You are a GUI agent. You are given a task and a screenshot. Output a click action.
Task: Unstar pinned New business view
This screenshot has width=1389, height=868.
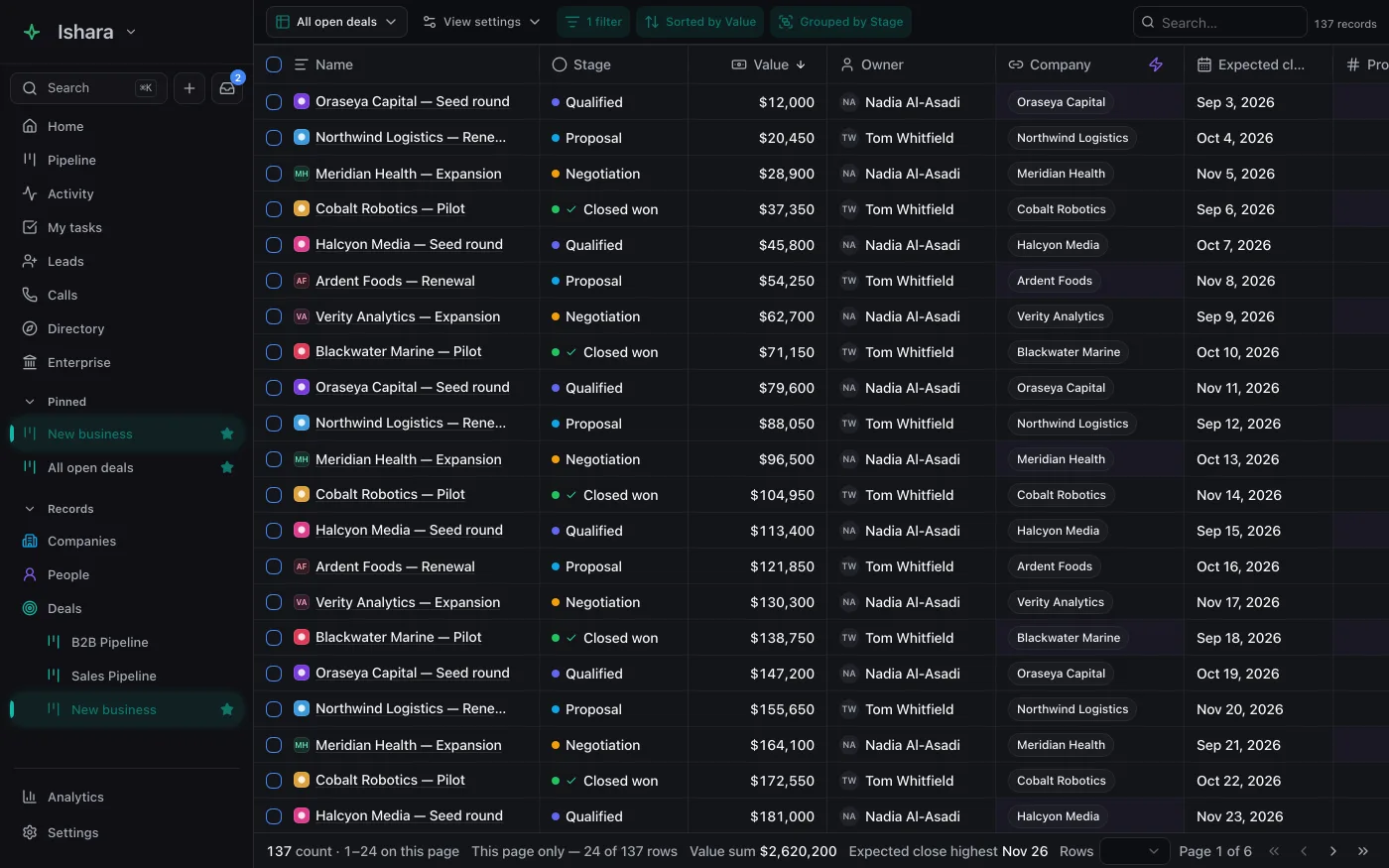(227, 434)
